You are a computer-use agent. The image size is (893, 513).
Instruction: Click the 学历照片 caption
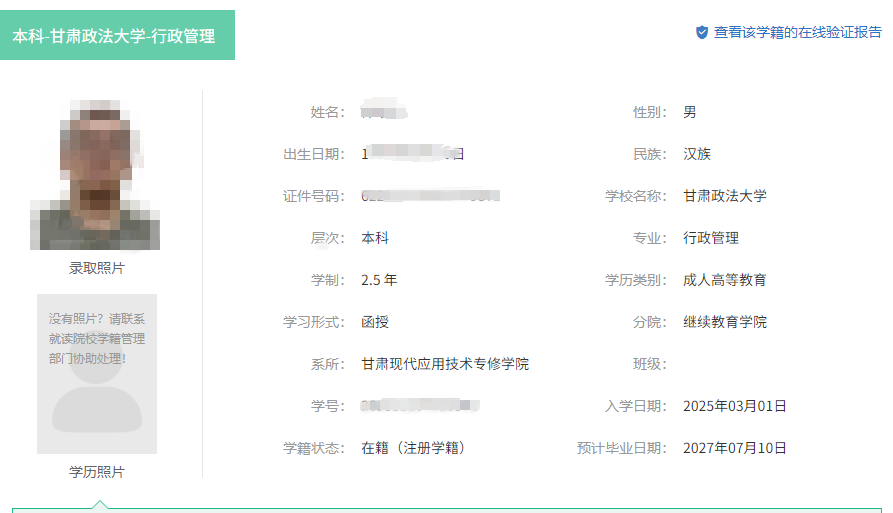coord(97,472)
